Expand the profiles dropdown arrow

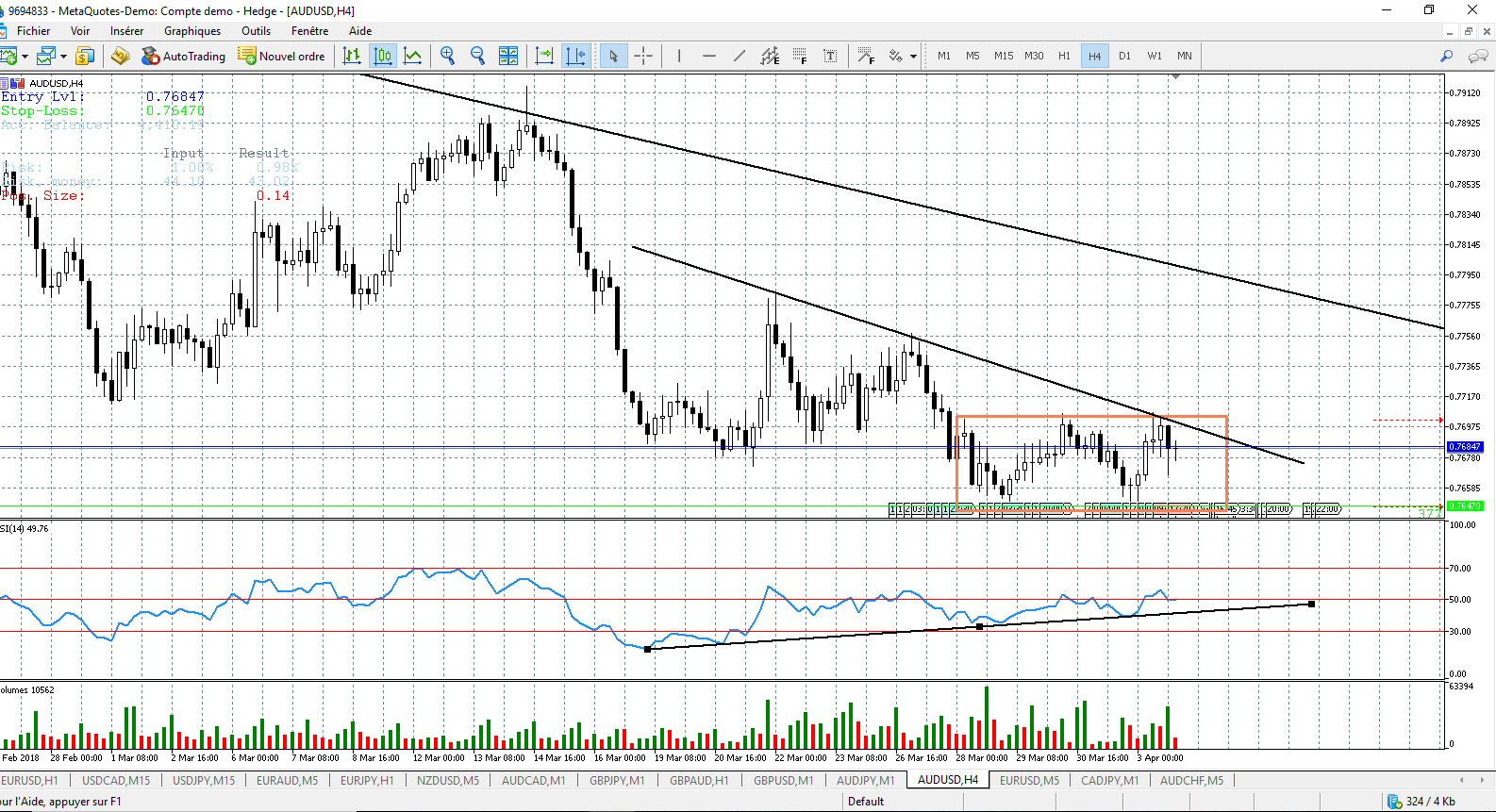pyautogui.click(x=63, y=57)
